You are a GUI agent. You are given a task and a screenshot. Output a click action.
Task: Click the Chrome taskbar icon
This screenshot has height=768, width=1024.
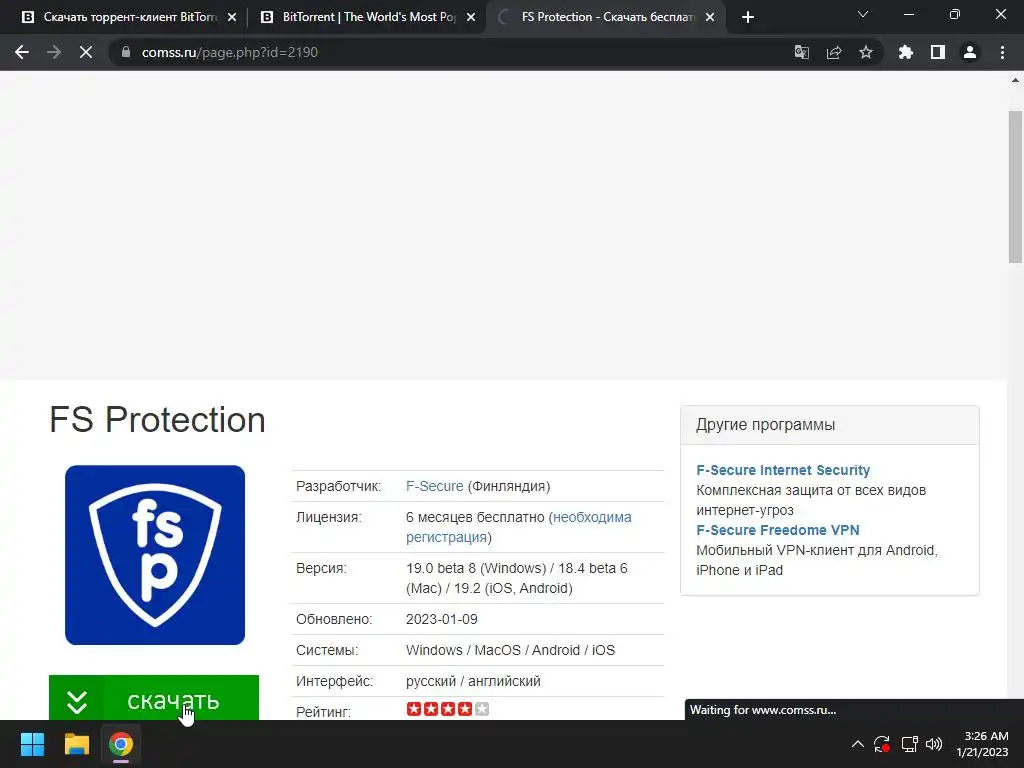click(x=121, y=744)
